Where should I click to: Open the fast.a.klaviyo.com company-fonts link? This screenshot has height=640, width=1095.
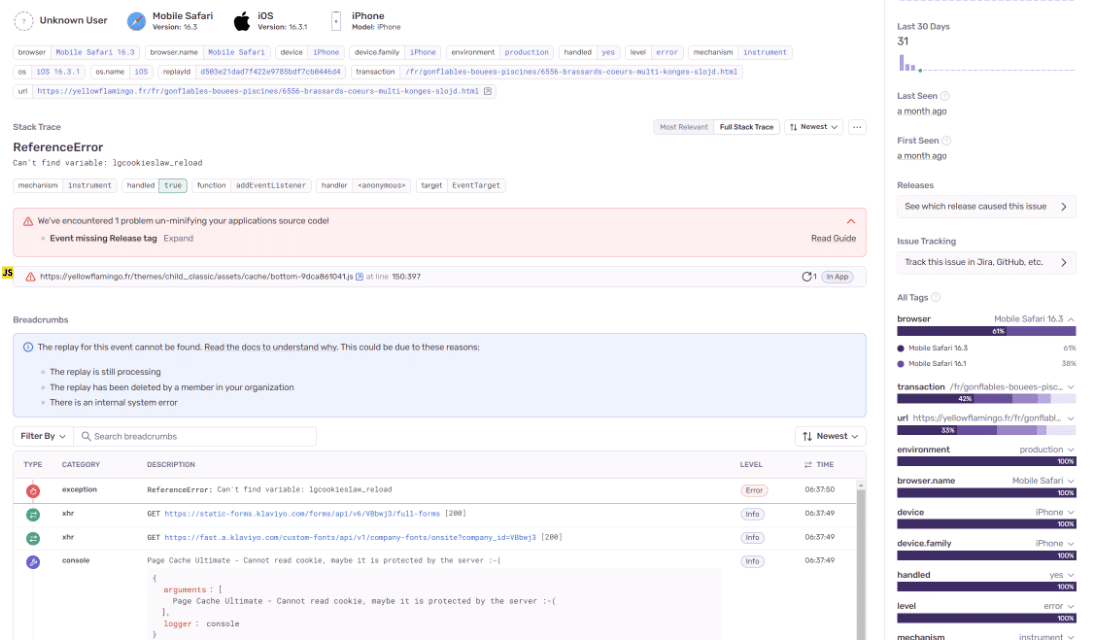point(350,537)
